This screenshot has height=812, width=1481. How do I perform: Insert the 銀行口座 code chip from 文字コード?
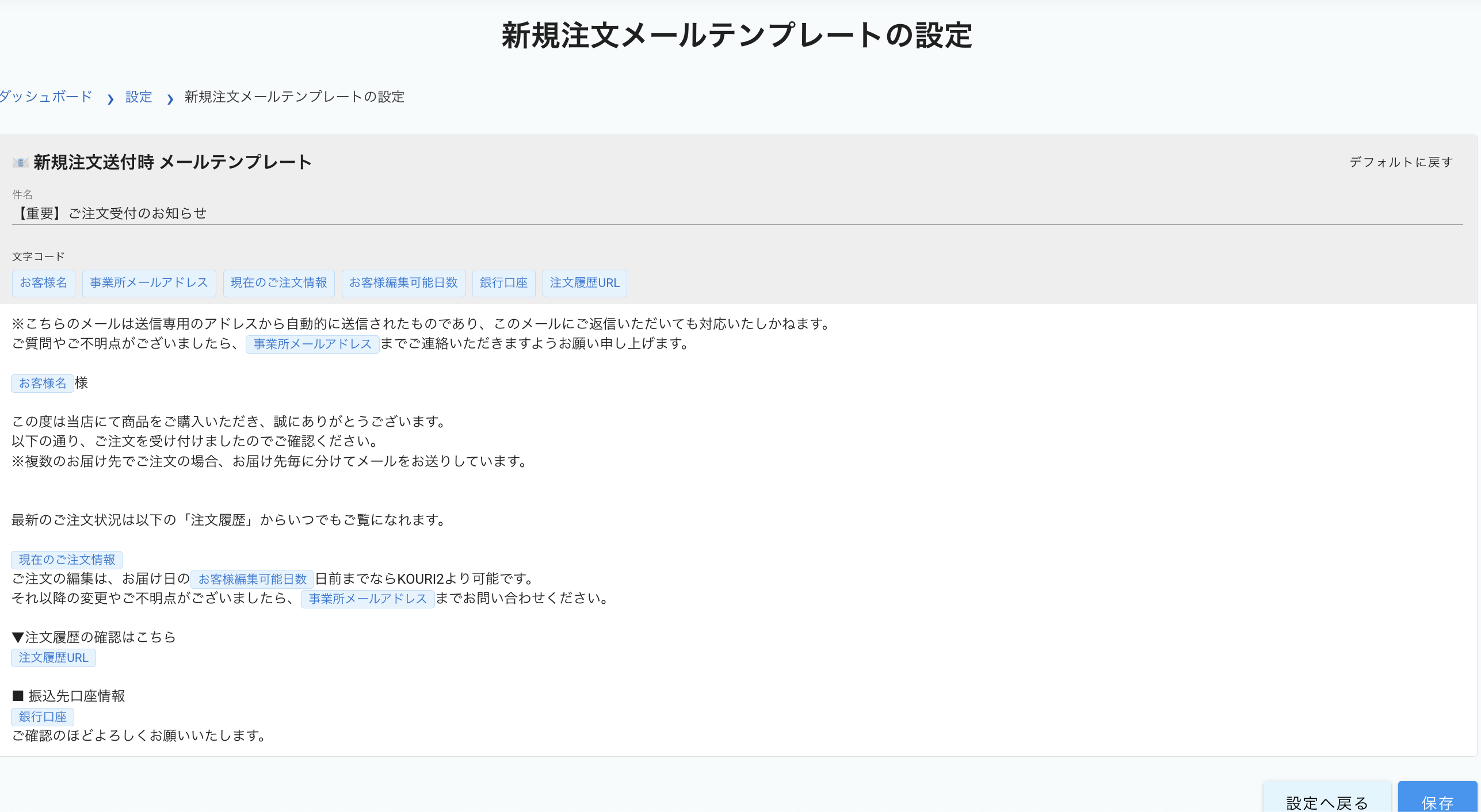(x=504, y=283)
